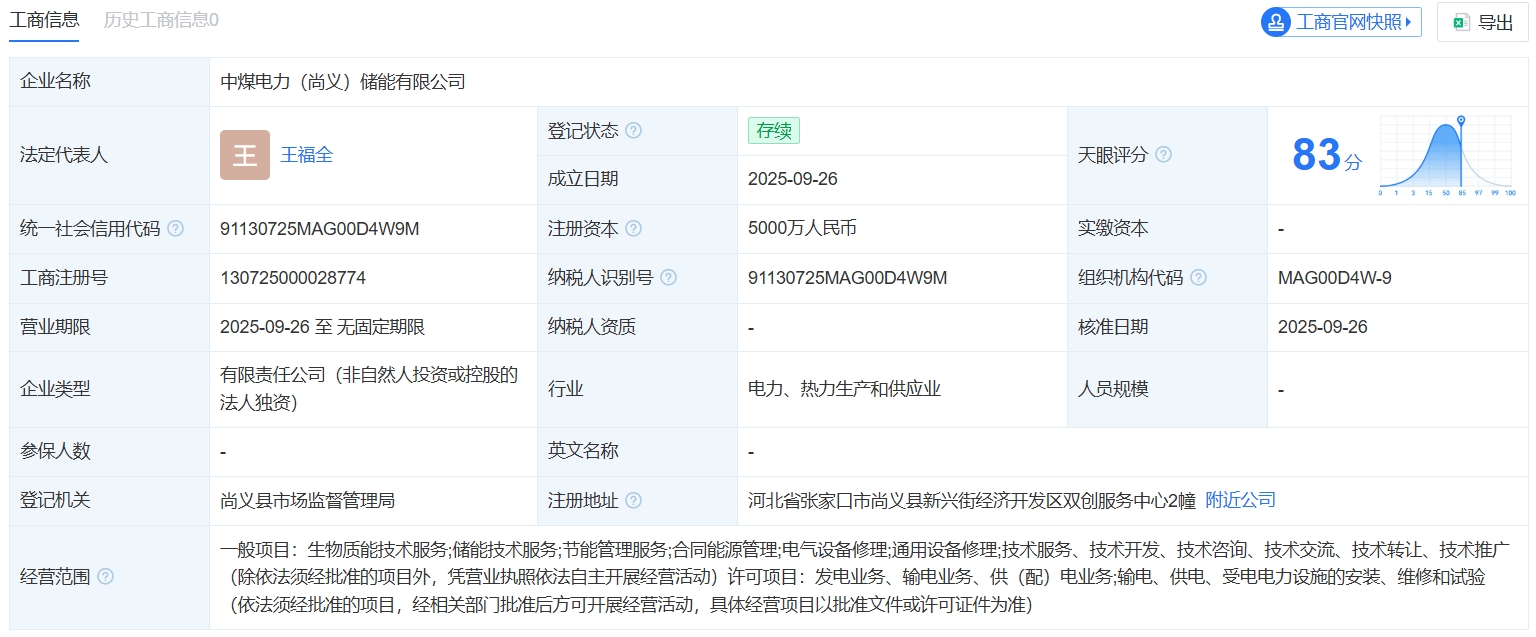The height and width of the screenshot is (637, 1536).
Task: Click help icon beside 天眼评分
Action: [x=1163, y=155]
